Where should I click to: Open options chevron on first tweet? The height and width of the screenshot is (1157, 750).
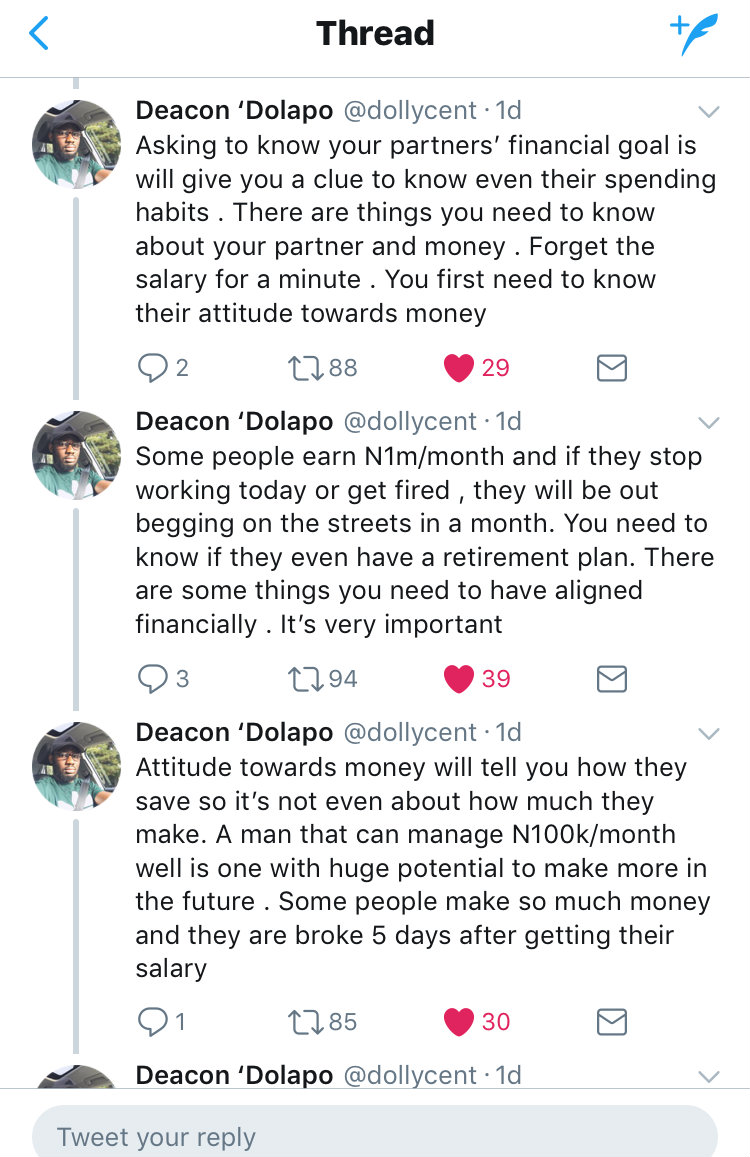click(709, 112)
